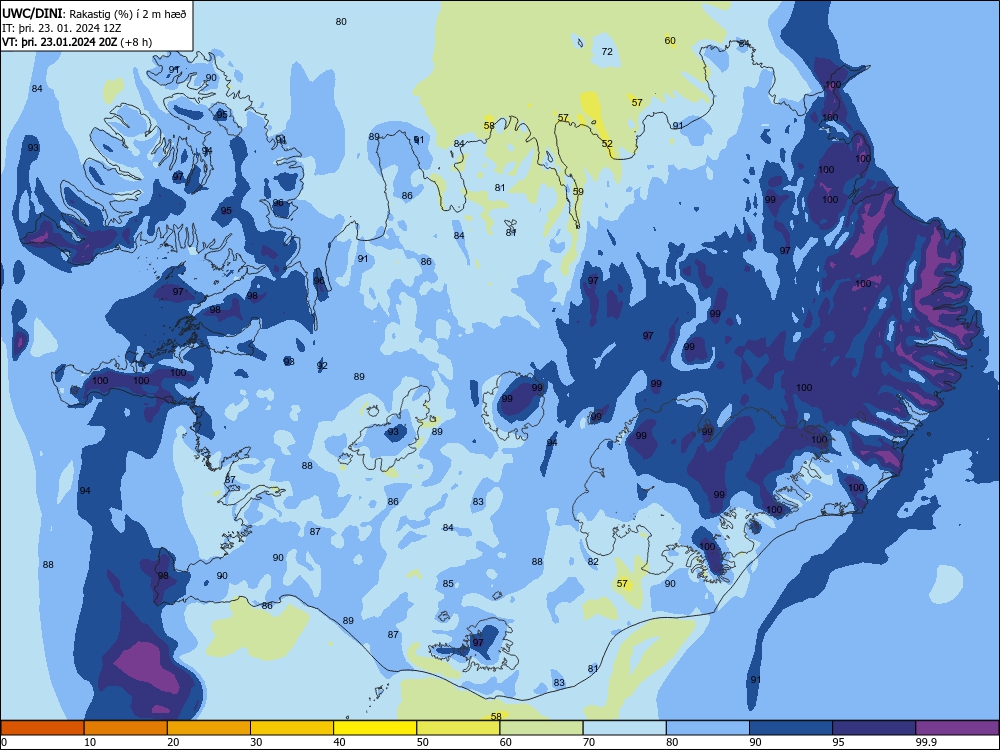Click the 'VT: þri. 23.01.2024 20Z (+8 h)' line
Viewport: 1000px width, 750px height.
click(77, 42)
